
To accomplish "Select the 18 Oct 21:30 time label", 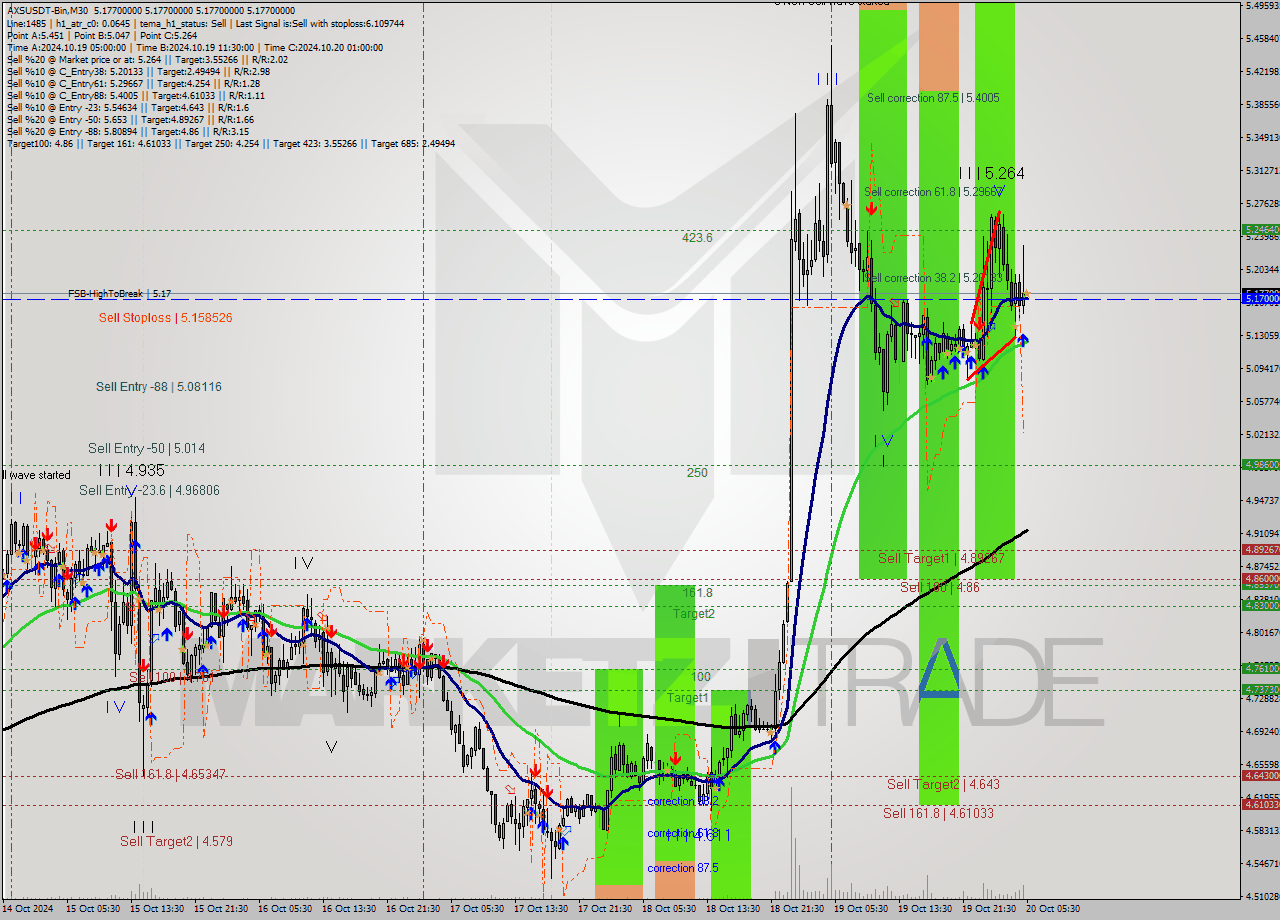I will pyautogui.click(x=795, y=909).
